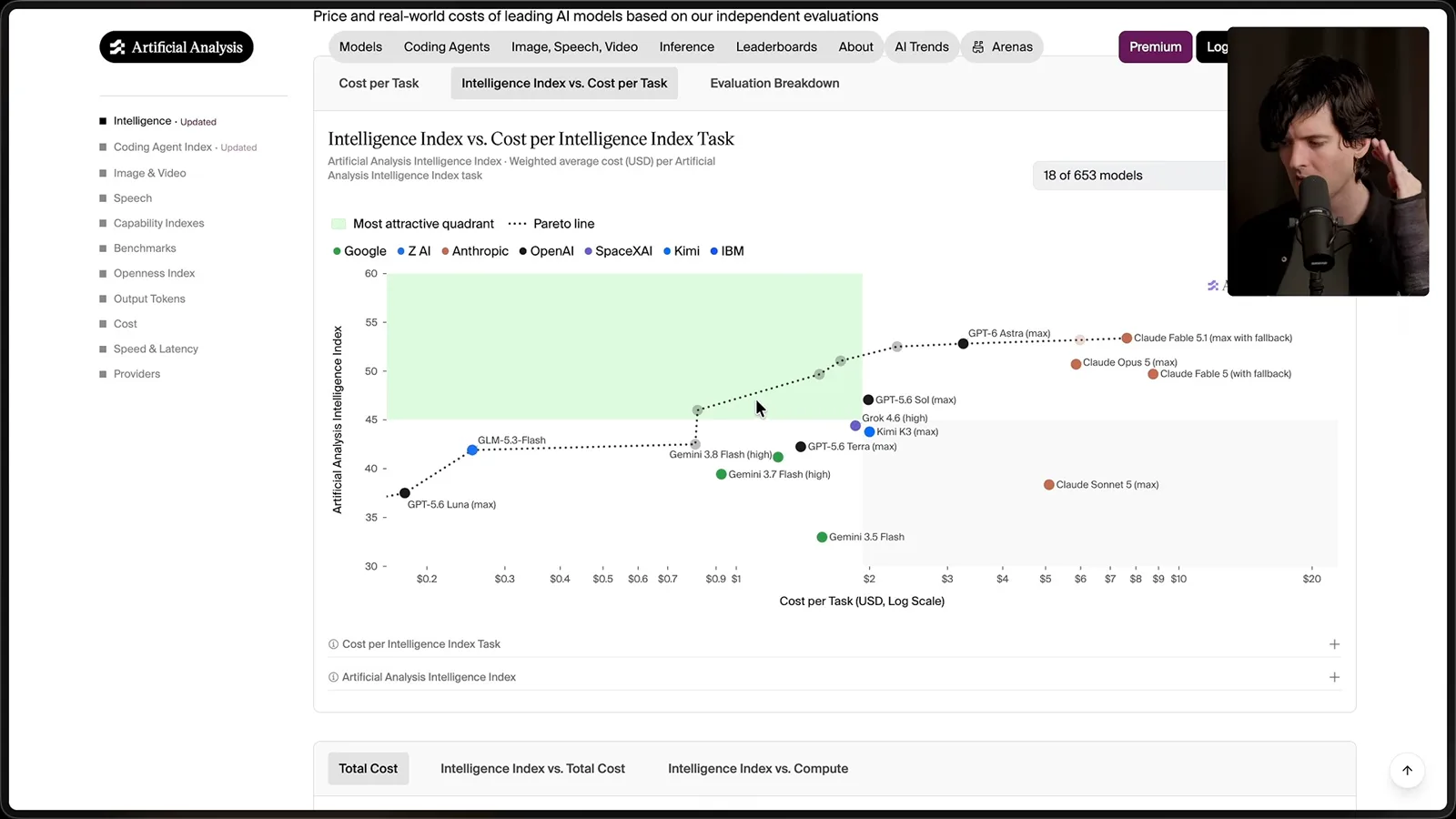Hide the Anthropic series via legend
The width and height of the screenshot is (1456, 819).
click(x=475, y=251)
